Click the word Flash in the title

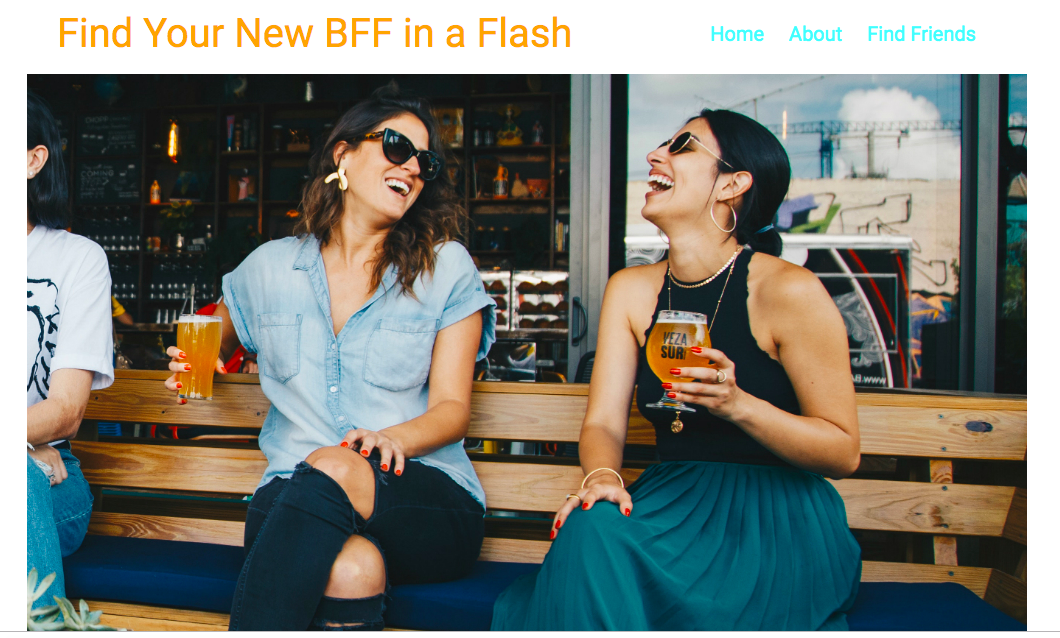(524, 33)
